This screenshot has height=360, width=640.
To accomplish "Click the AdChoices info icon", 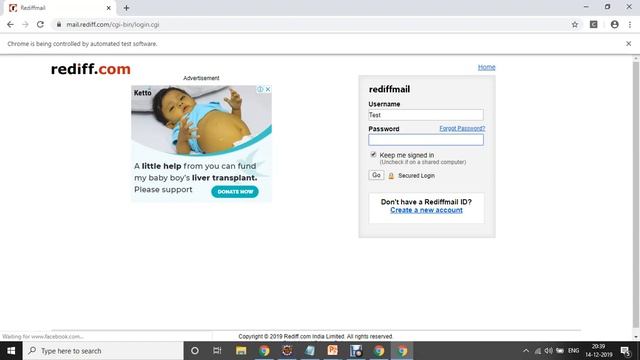I will pos(260,89).
